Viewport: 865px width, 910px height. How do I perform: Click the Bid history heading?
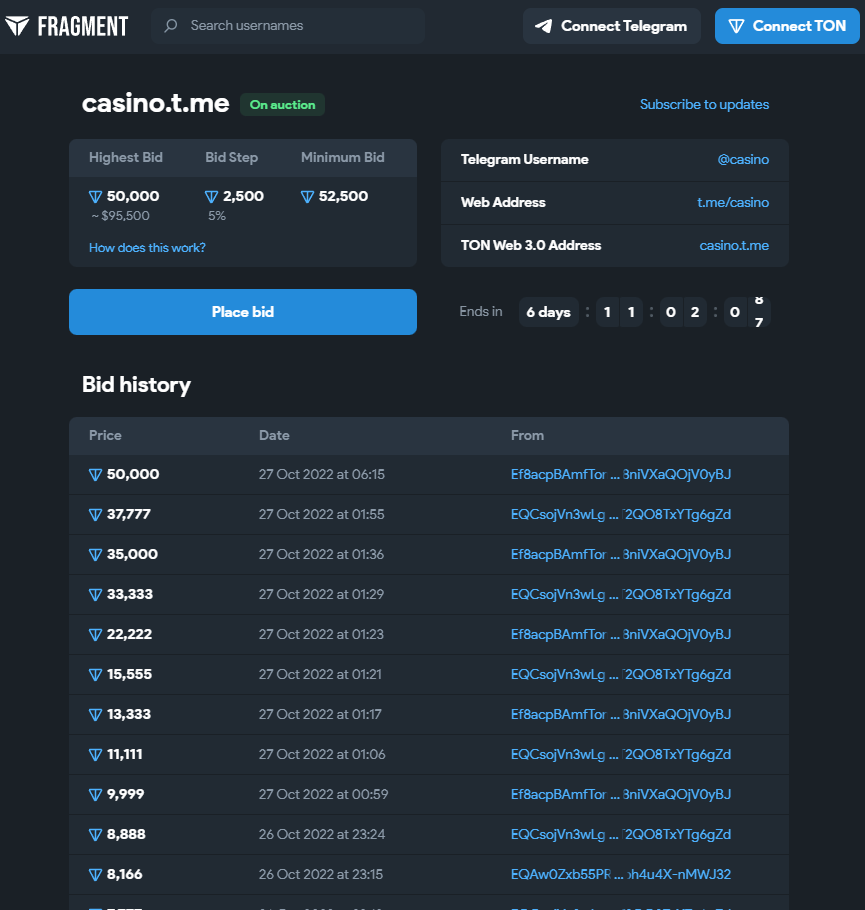pyautogui.click(x=136, y=385)
